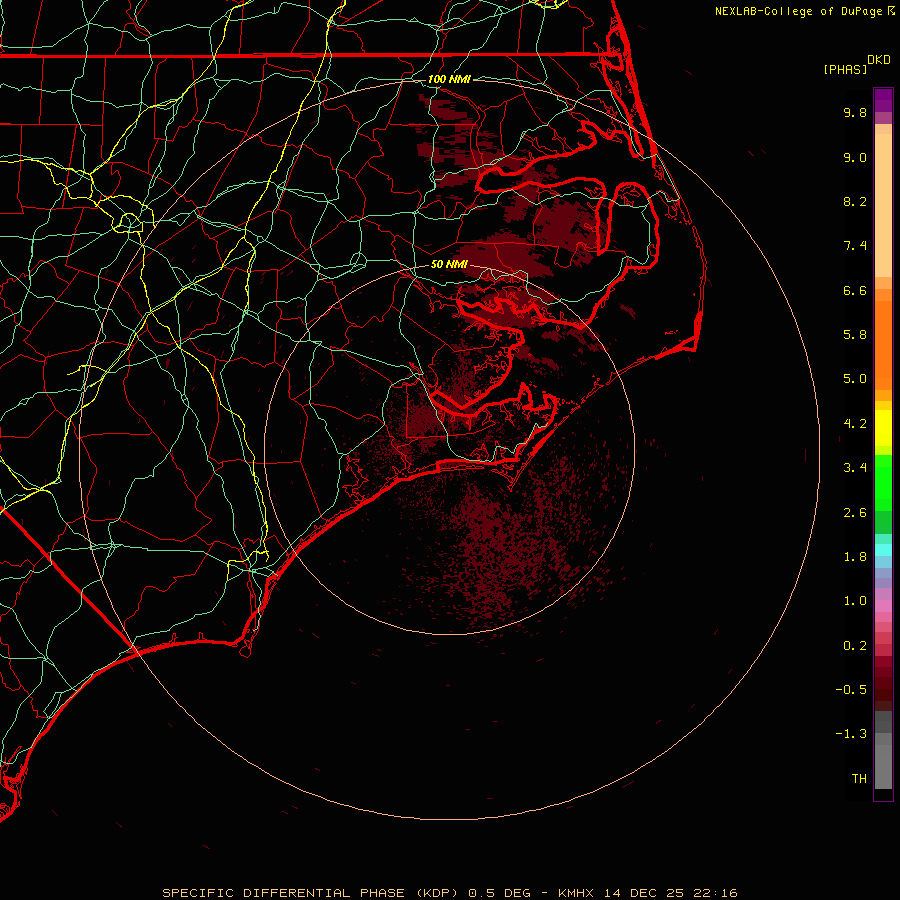Click the 9.0 scale value label
Screen dimensions: 900x900
pyautogui.click(x=854, y=158)
